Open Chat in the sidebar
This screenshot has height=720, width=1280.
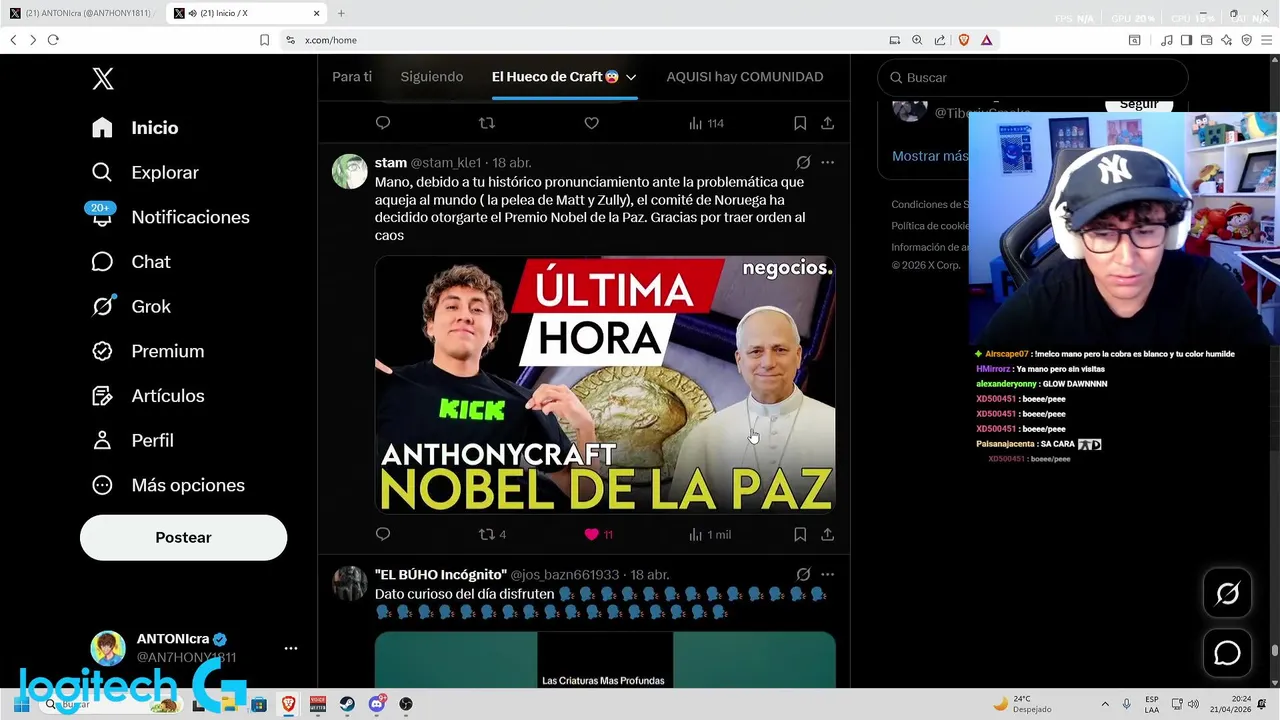(x=131, y=262)
